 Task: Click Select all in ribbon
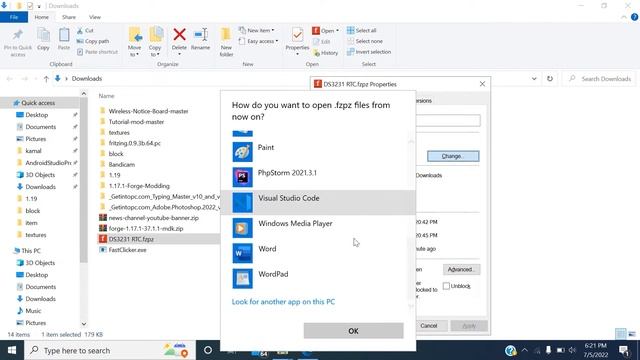coord(362,31)
